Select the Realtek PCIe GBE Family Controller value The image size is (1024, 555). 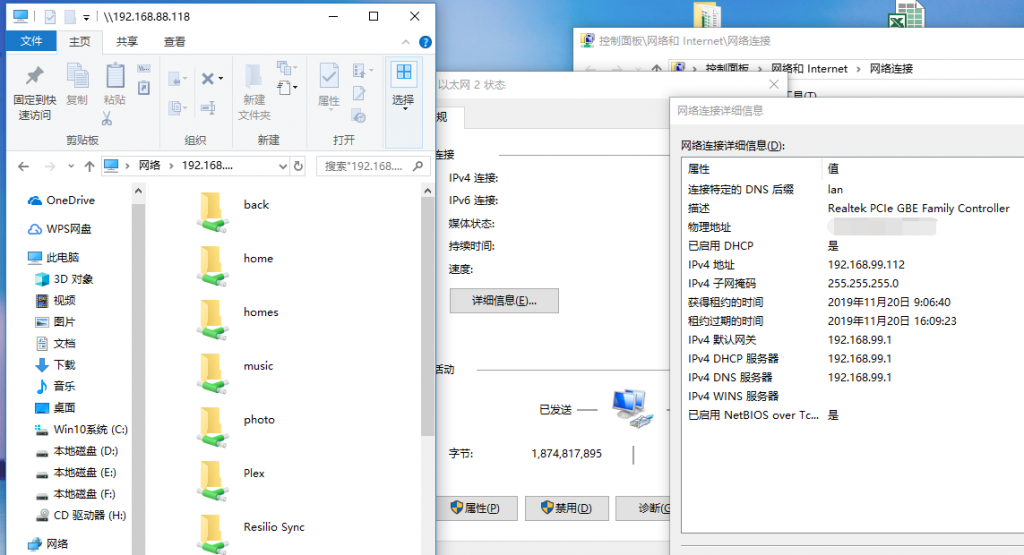click(x=918, y=208)
